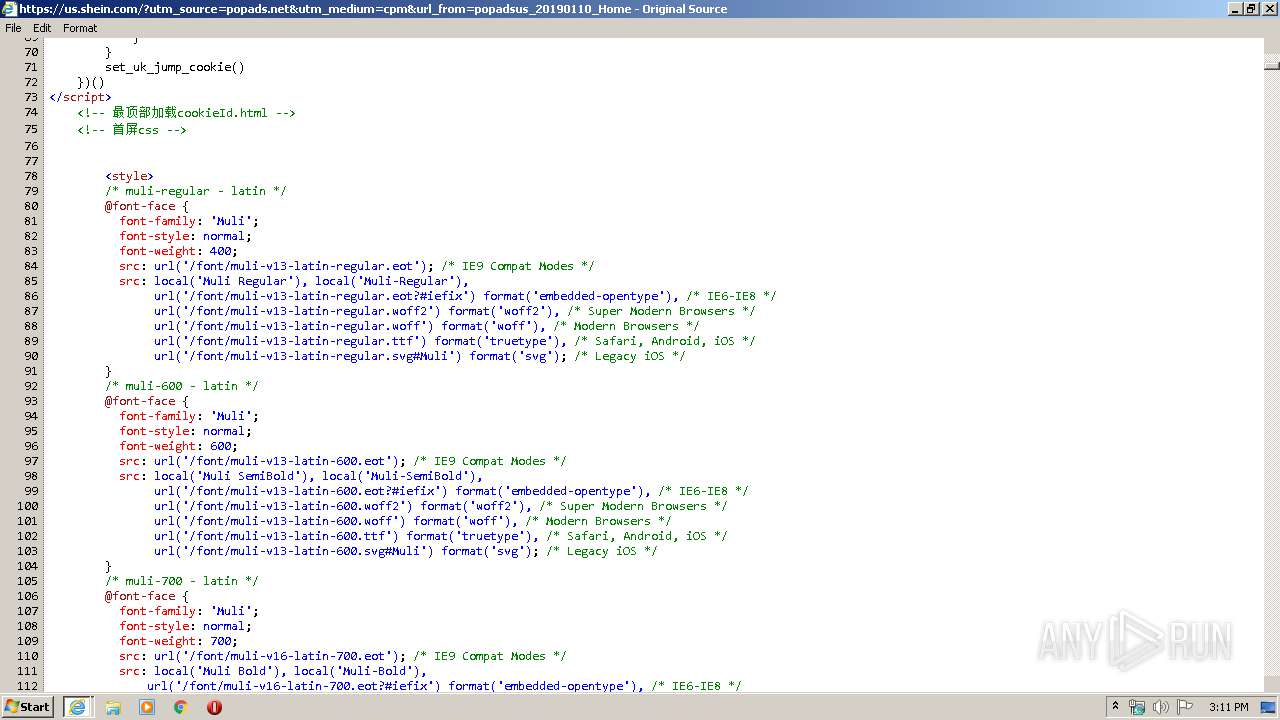The height and width of the screenshot is (720, 1280).
Task: Open the network status tray icon
Action: click(x=1137, y=707)
